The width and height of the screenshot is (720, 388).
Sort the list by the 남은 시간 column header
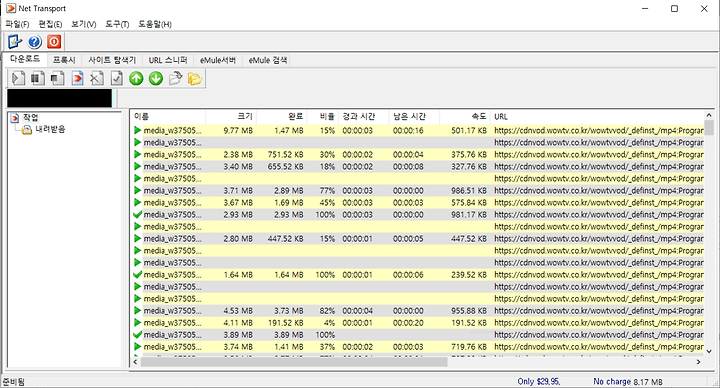click(x=414, y=117)
